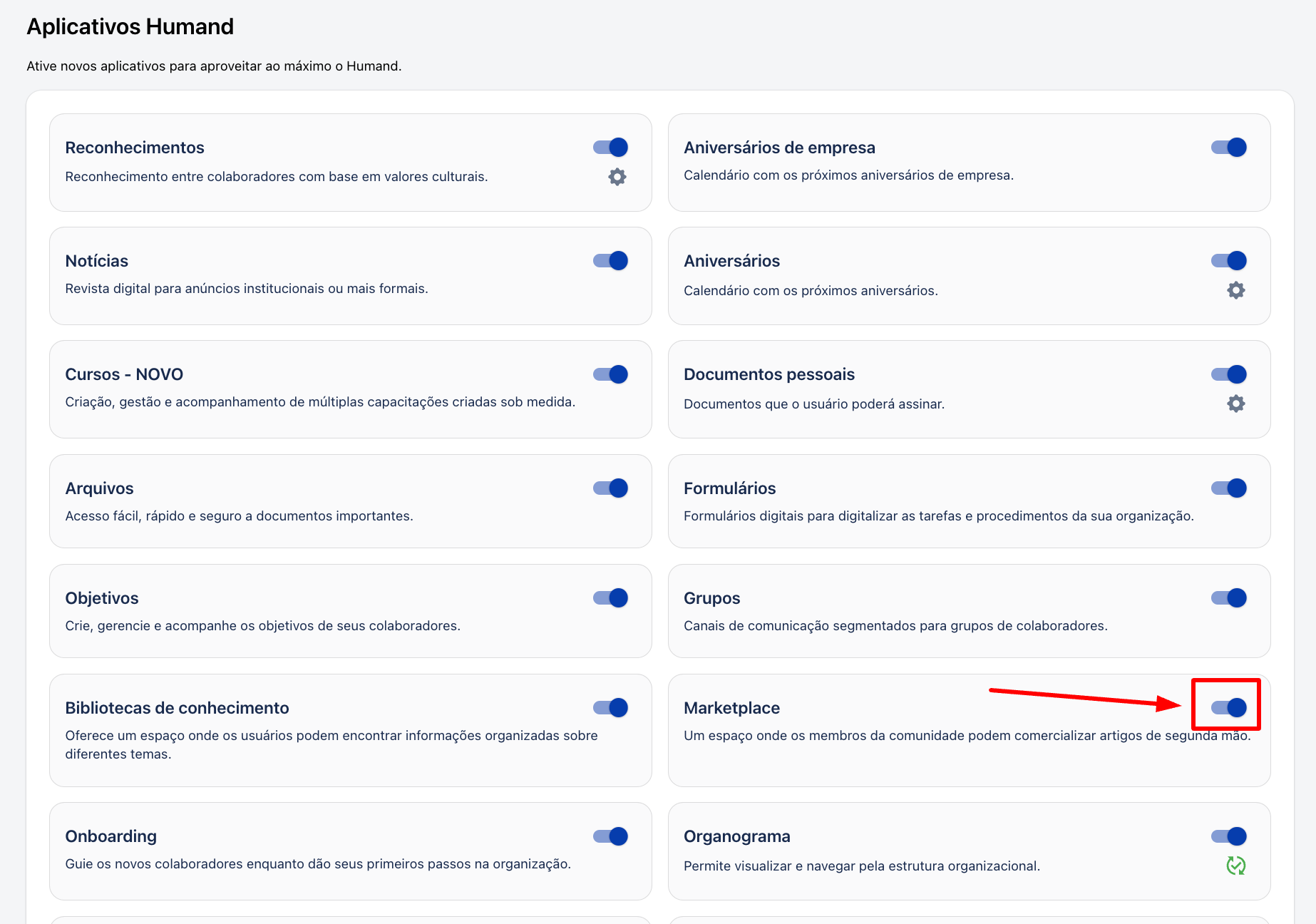Viewport: 1316px width, 924px height.
Task: Toggle the Aniversários de empresa switch
Action: 1229,147
